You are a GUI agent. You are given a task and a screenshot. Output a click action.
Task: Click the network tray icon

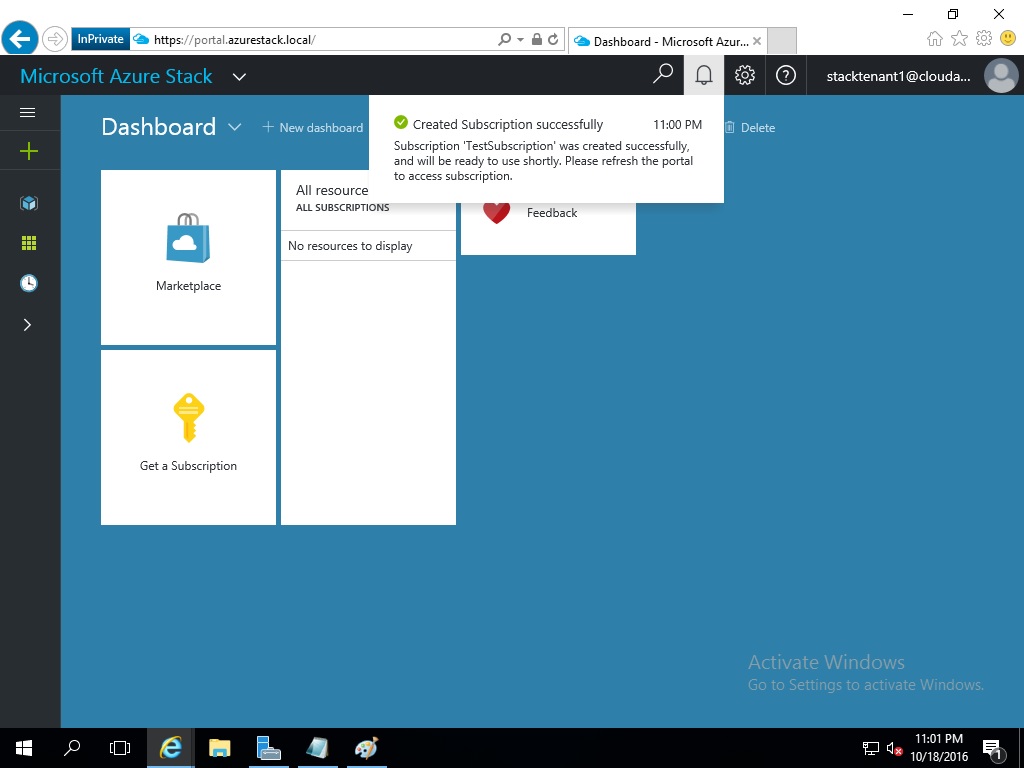[871, 748]
